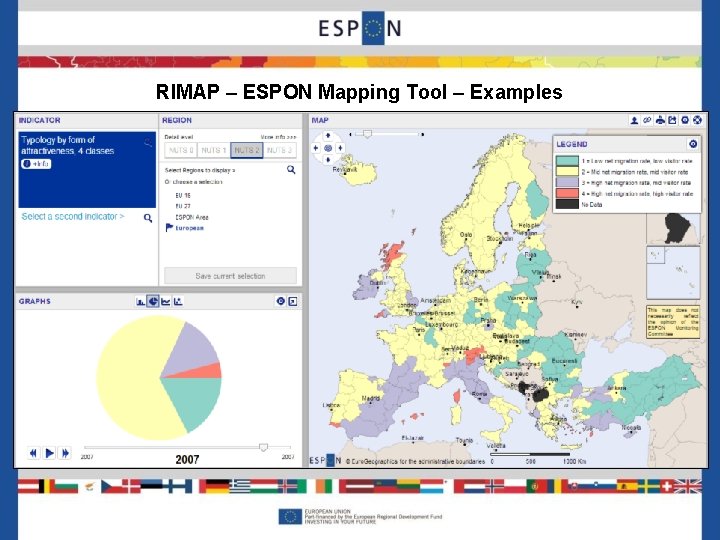Open the Legend settings icon
Image resolution: width=720 pixels, height=540 pixels.
pyautogui.click(x=693, y=144)
